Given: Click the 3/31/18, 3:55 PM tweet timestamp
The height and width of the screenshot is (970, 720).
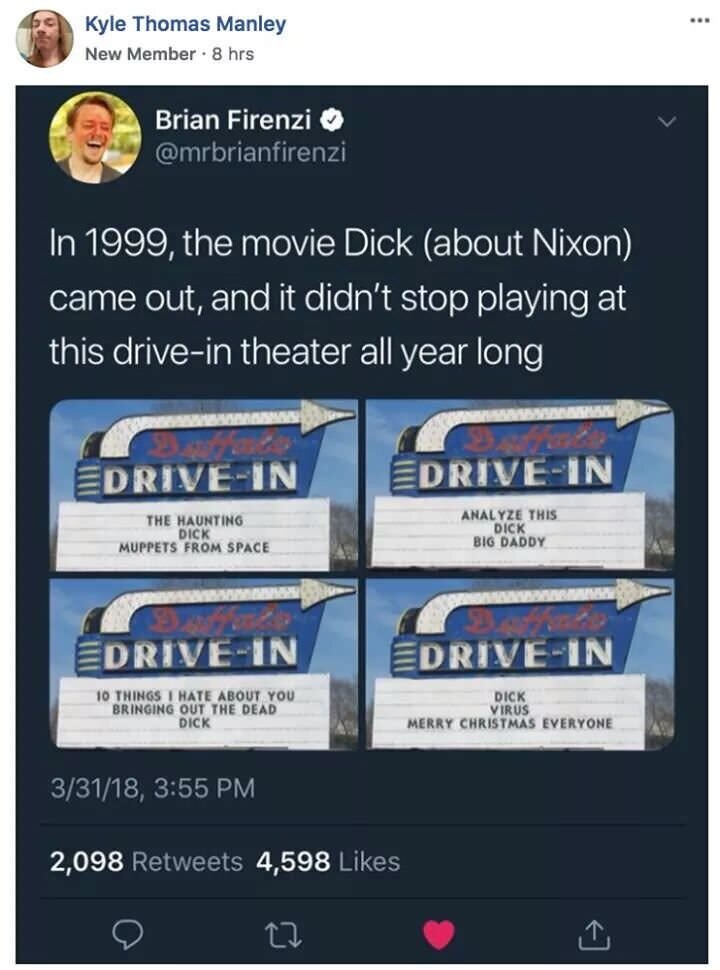Looking at the screenshot, I should tap(152, 788).
